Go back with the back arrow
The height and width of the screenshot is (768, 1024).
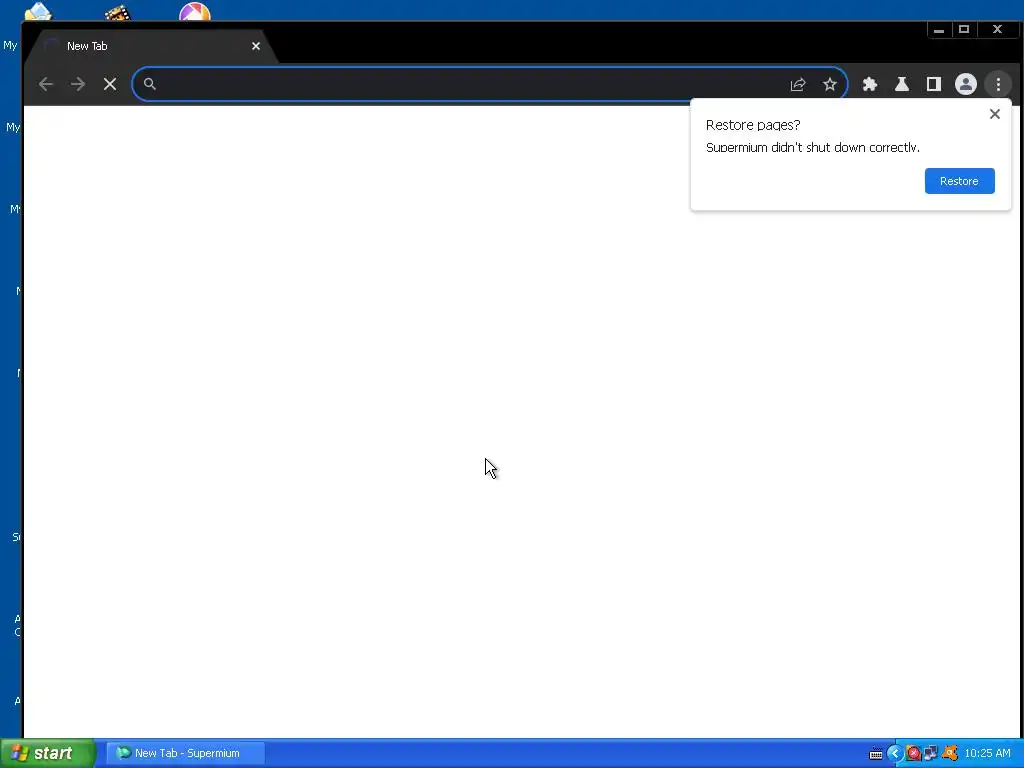click(x=46, y=84)
